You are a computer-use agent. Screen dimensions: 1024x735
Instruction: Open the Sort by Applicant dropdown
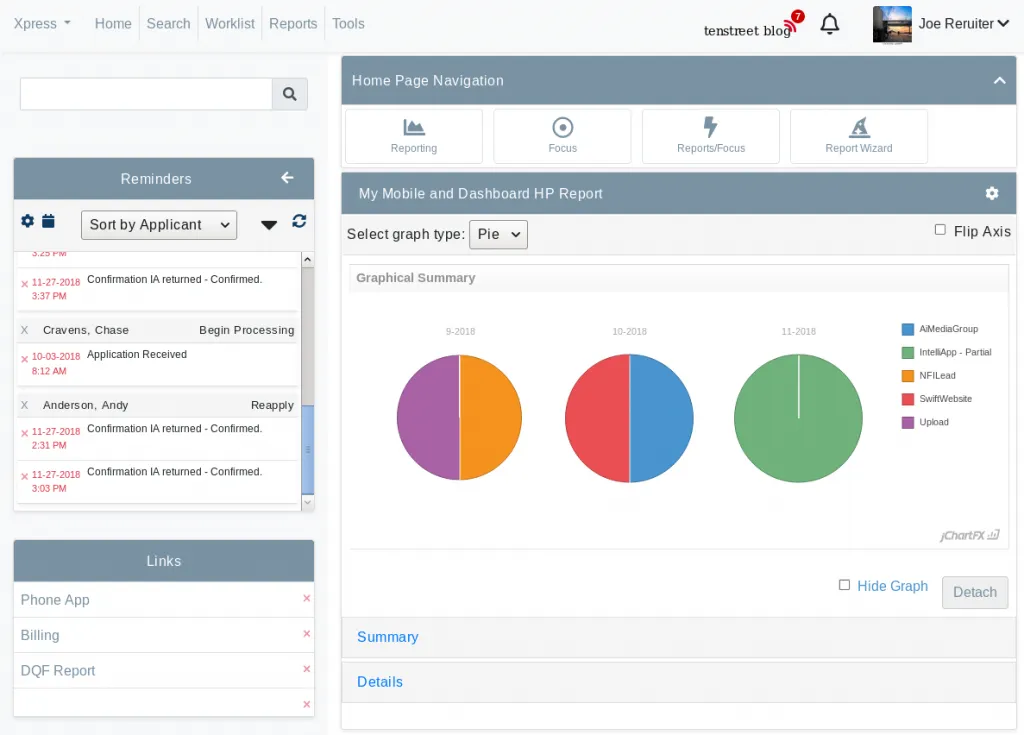tap(158, 225)
